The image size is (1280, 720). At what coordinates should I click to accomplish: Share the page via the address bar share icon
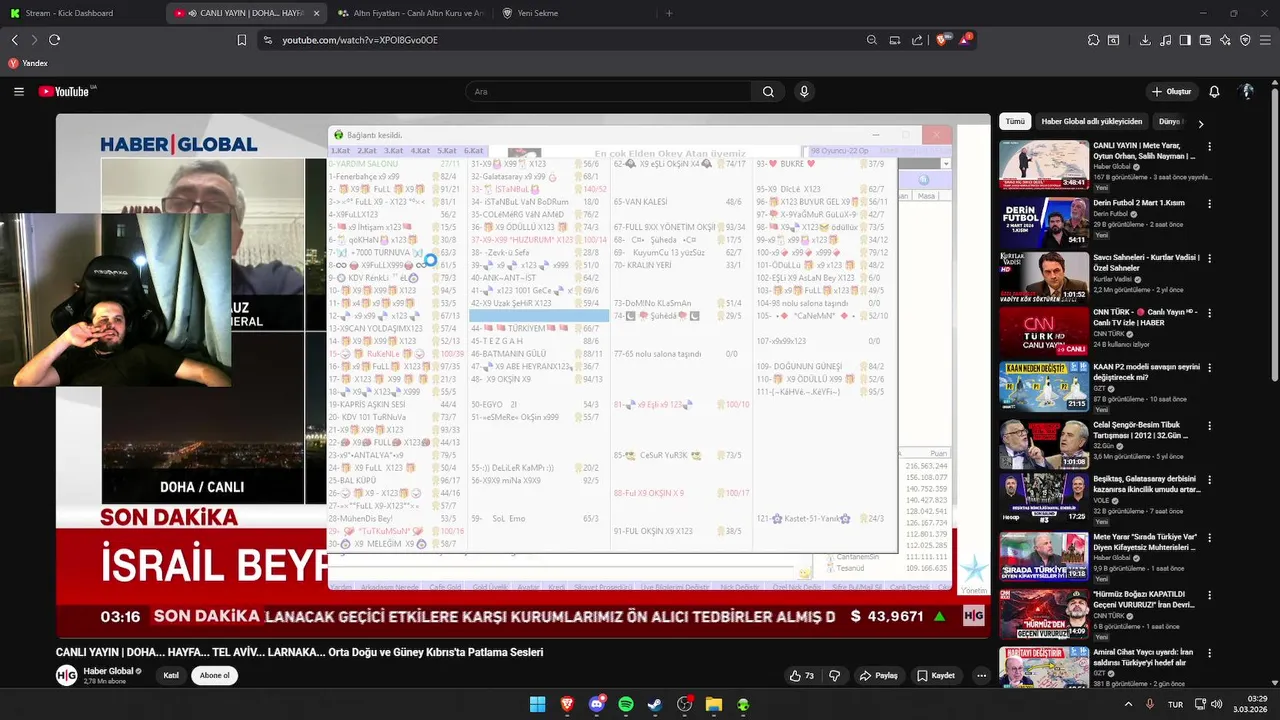[x=917, y=40]
